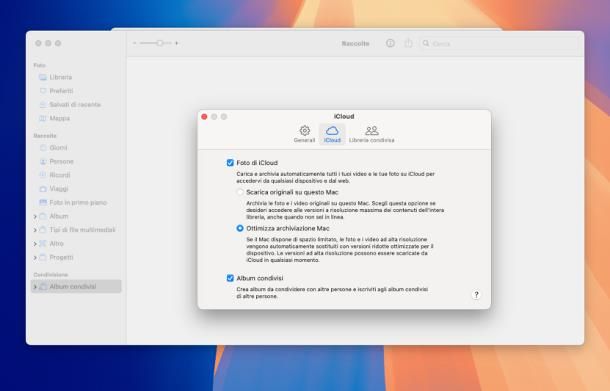Click the Persone icon in sidebar
This screenshot has width=610, height=391.
[43, 161]
